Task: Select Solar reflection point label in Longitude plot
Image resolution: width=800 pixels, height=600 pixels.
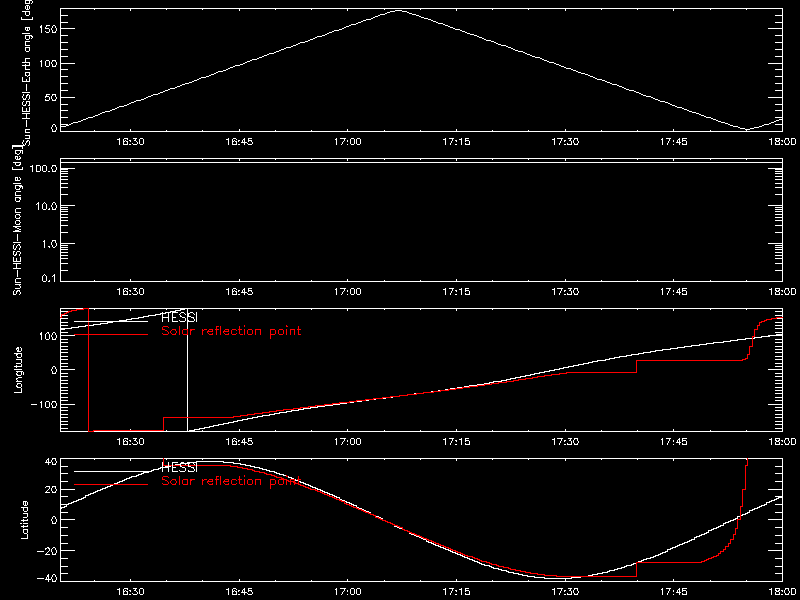Action: pos(231,332)
